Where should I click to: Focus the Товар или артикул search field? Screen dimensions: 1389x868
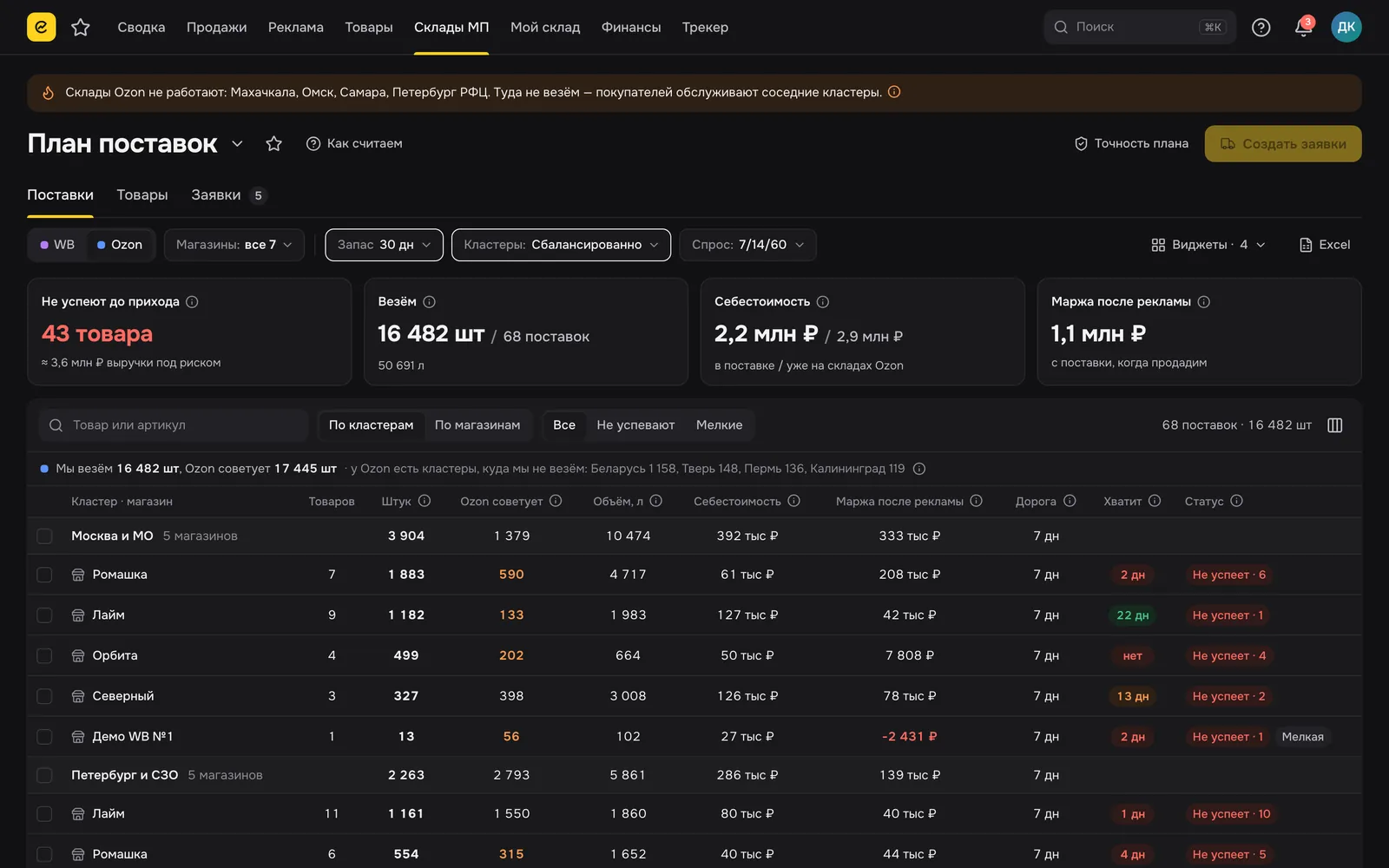coord(174,425)
